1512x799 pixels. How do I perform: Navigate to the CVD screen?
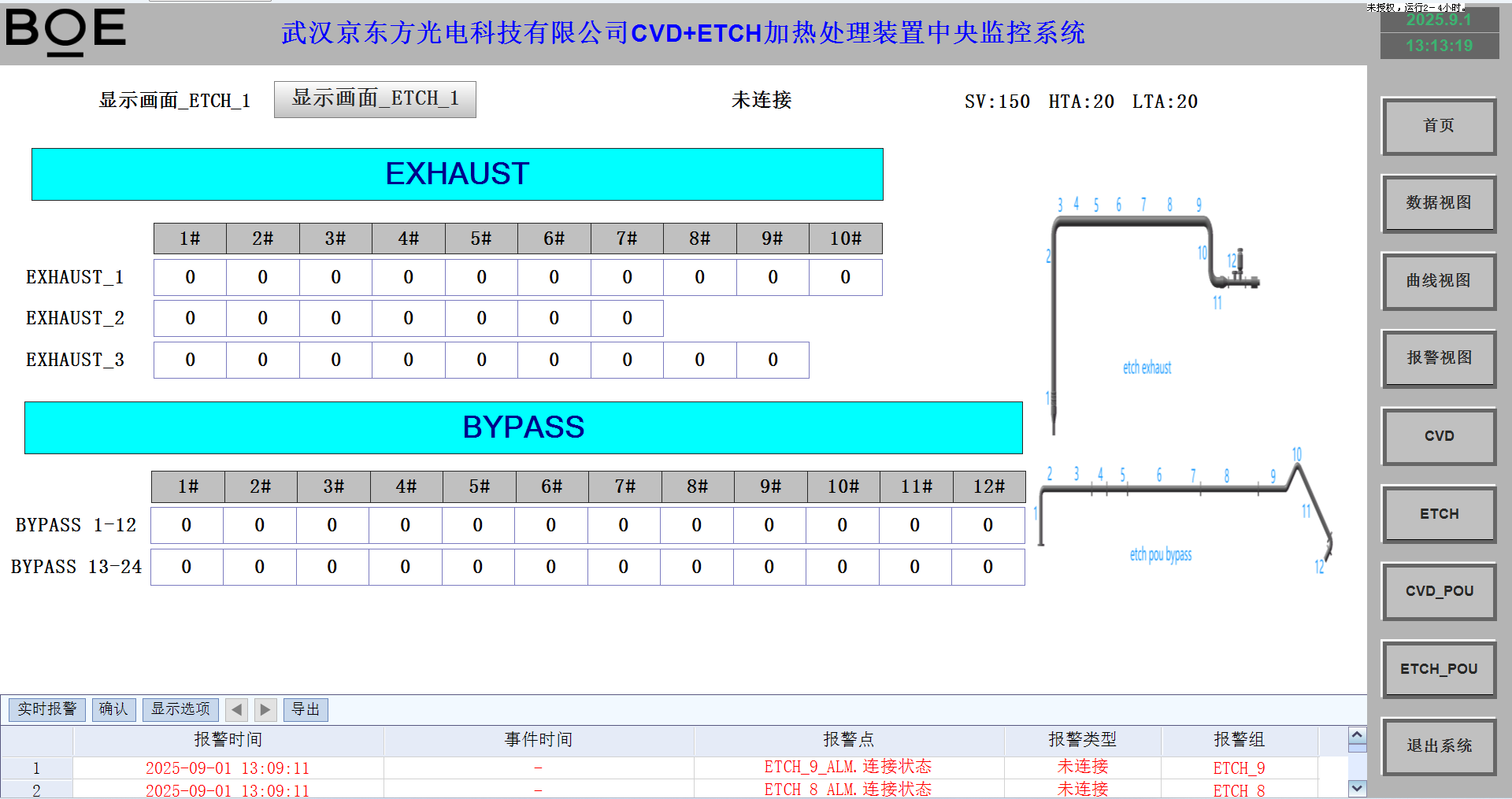(1438, 436)
